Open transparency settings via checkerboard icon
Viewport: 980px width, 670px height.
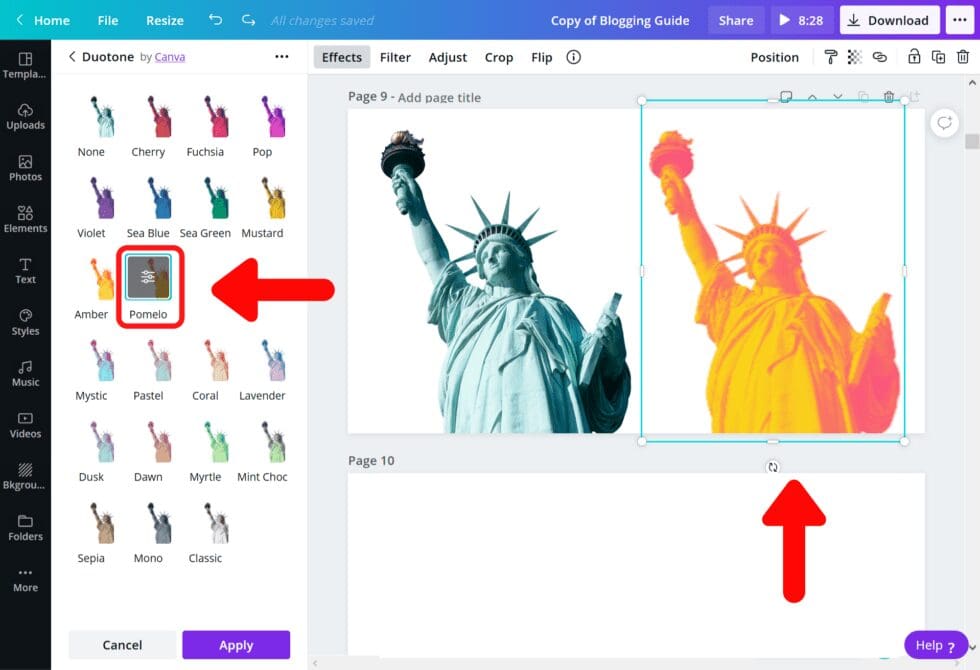pos(855,57)
